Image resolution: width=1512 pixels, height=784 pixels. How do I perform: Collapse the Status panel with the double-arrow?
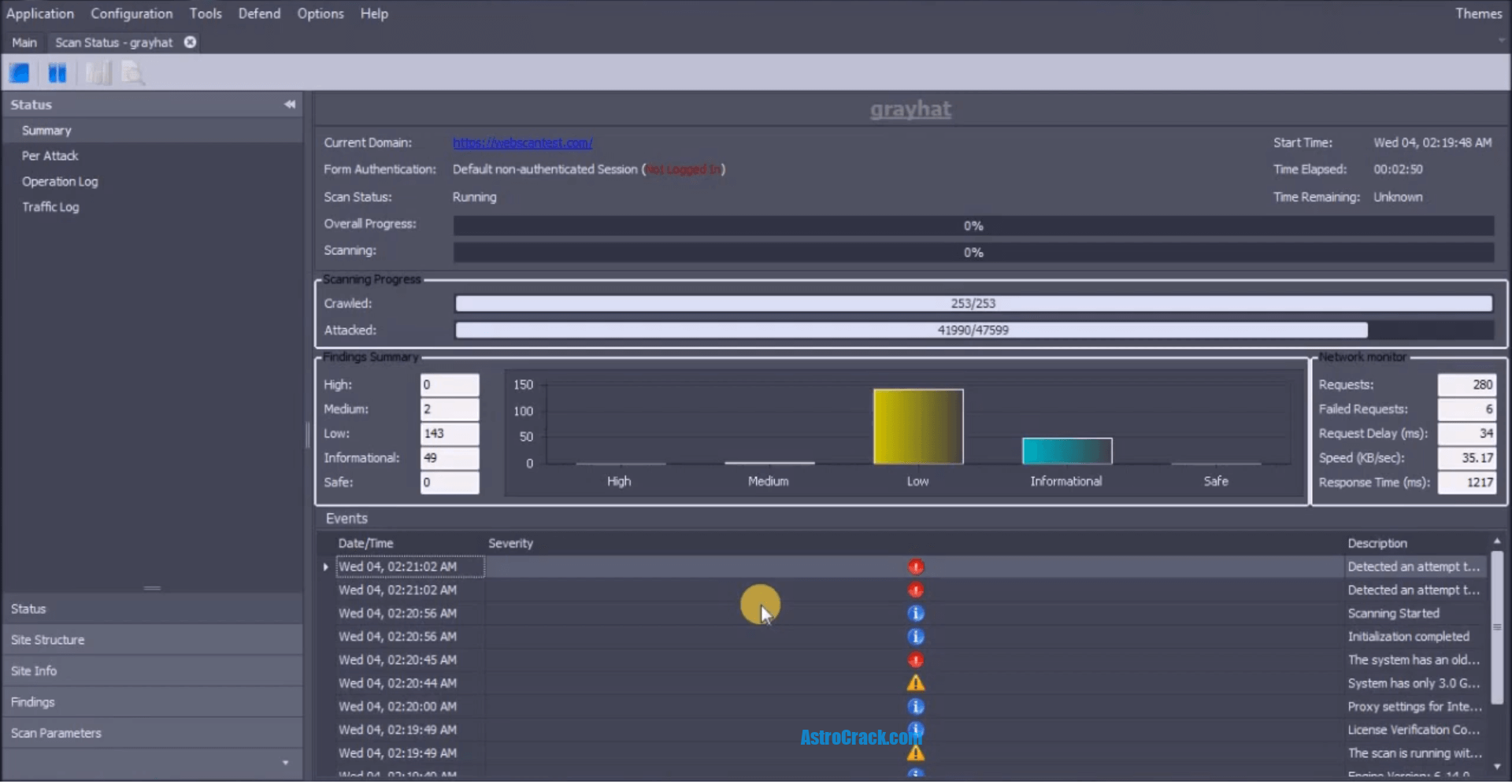[x=290, y=104]
